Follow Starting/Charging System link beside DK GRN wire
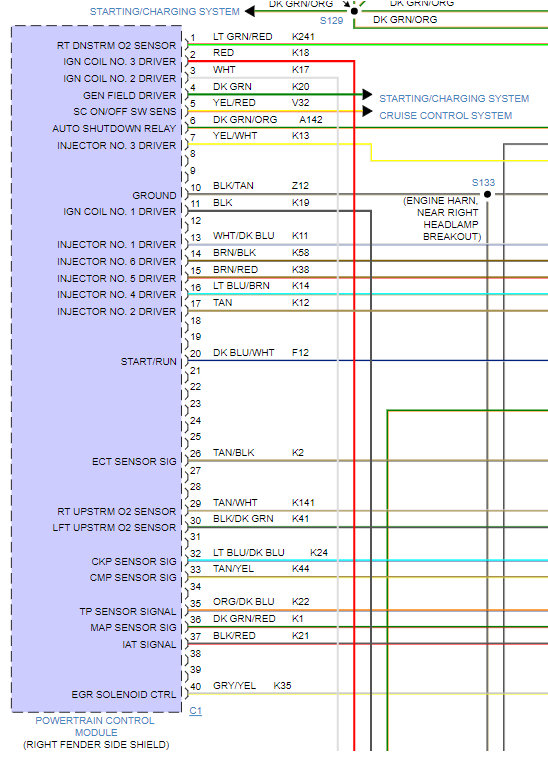Screen dimensions: 548x761 point(454,99)
